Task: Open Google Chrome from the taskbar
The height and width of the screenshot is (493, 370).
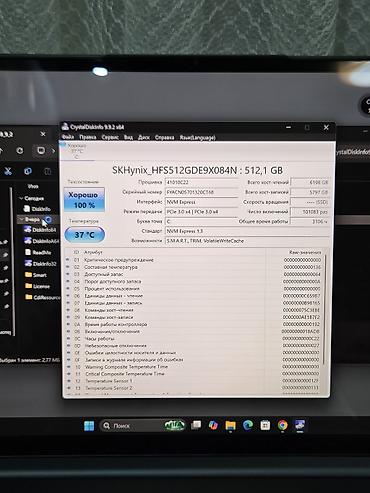Action: click(x=282, y=425)
